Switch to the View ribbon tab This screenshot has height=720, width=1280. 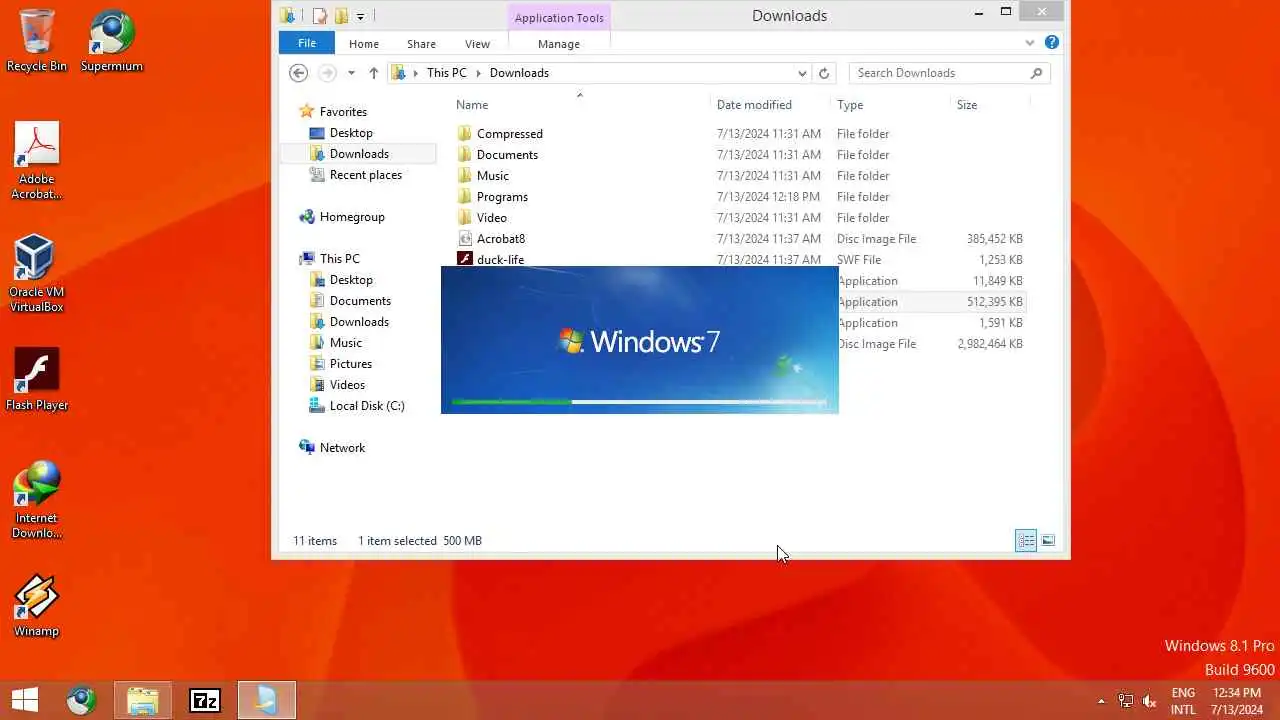[477, 43]
